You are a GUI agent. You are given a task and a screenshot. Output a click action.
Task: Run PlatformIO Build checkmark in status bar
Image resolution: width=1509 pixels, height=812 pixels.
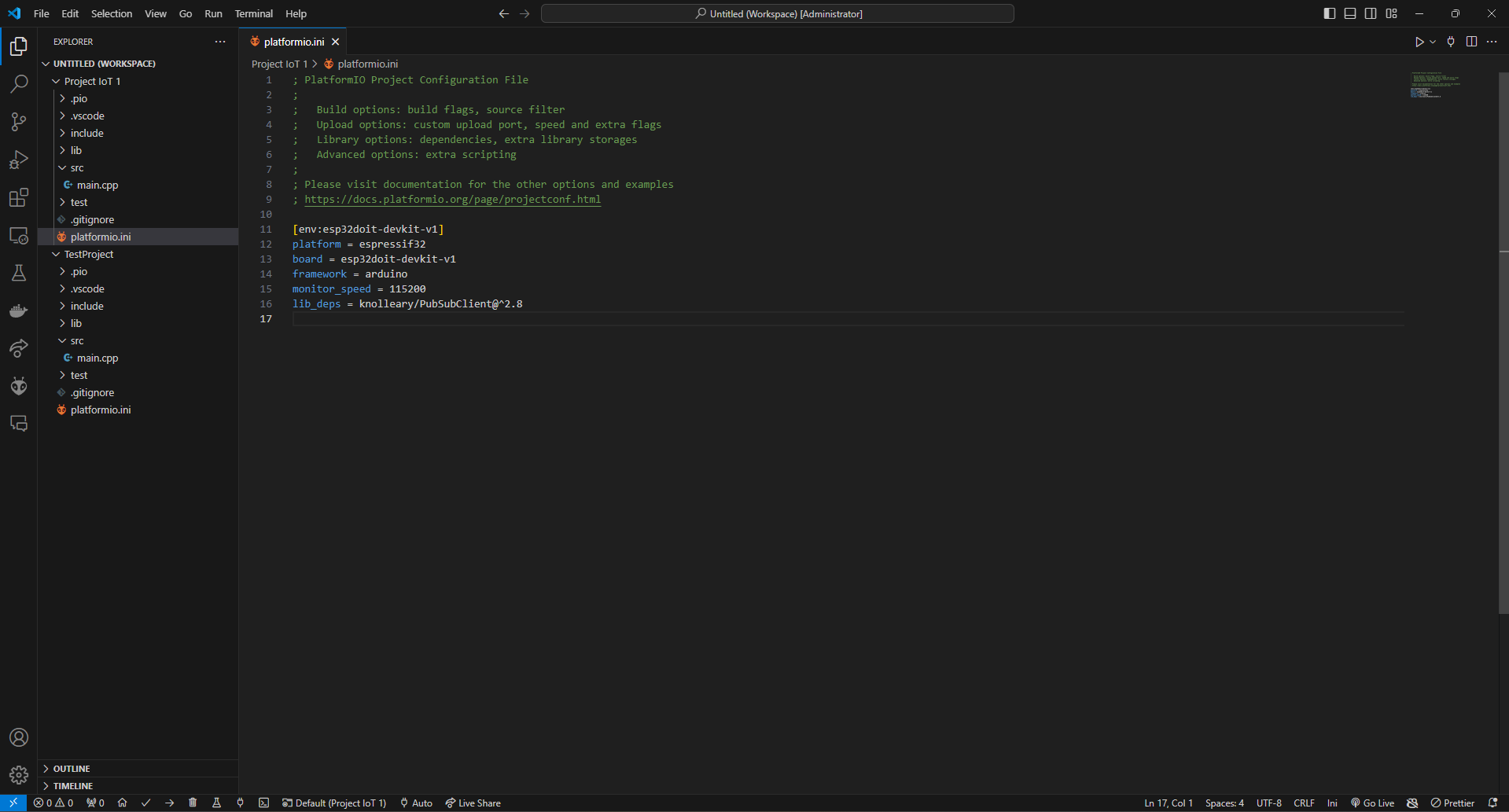(x=145, y=803)
